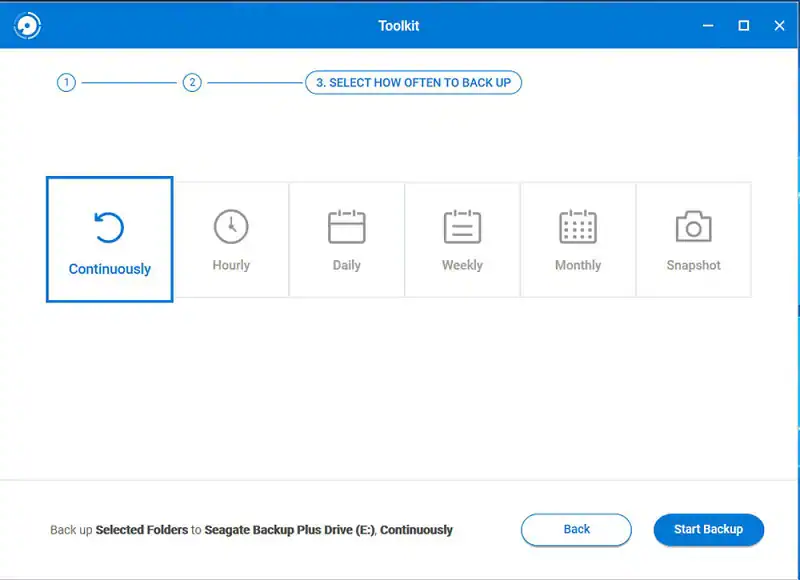800x580 pixels.
Task: Click the Toolkit logo in title bar
Action: tap(27, 26)
